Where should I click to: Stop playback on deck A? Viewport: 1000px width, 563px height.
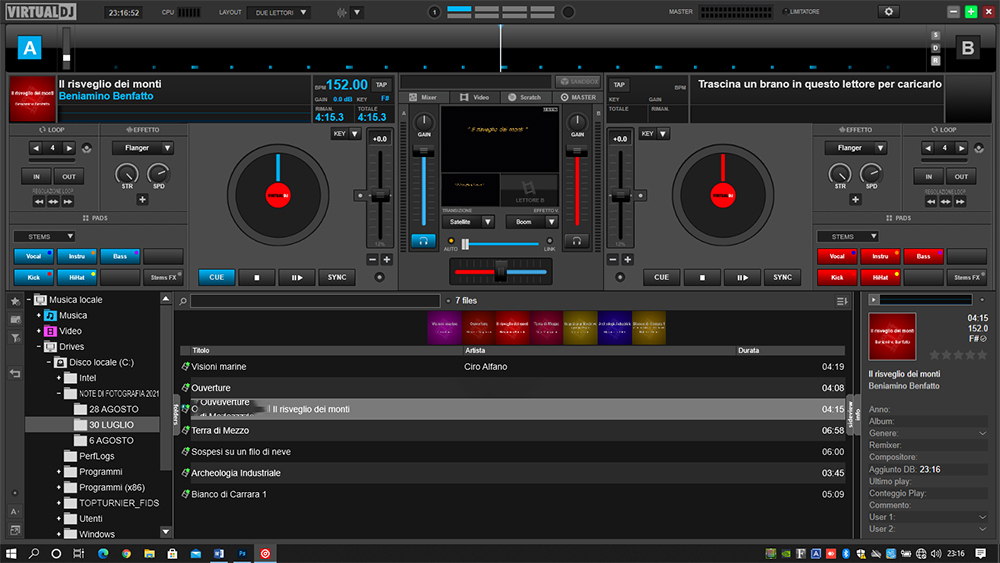point(256,277)
